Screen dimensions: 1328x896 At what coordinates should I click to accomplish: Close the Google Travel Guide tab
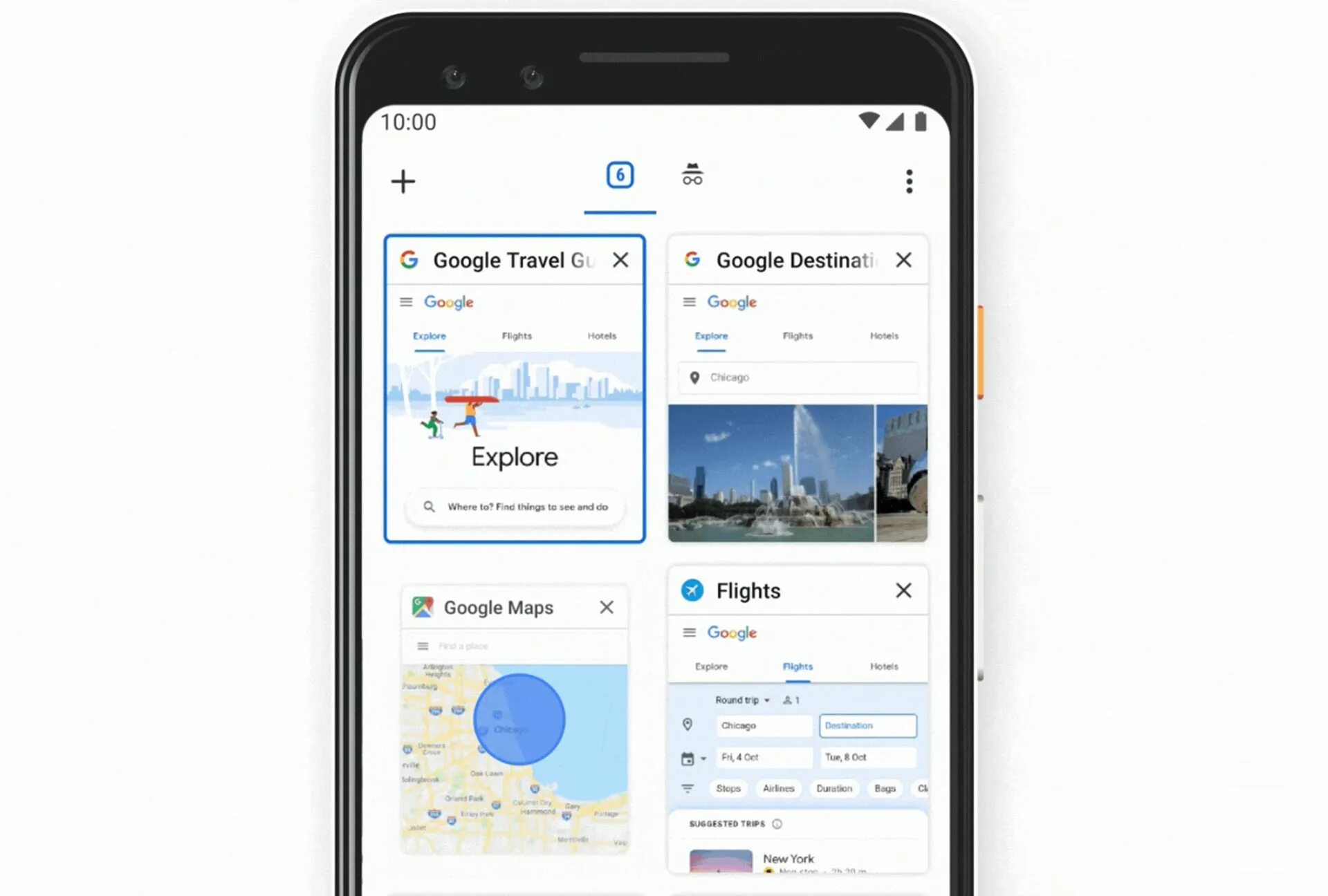point(620,260)
